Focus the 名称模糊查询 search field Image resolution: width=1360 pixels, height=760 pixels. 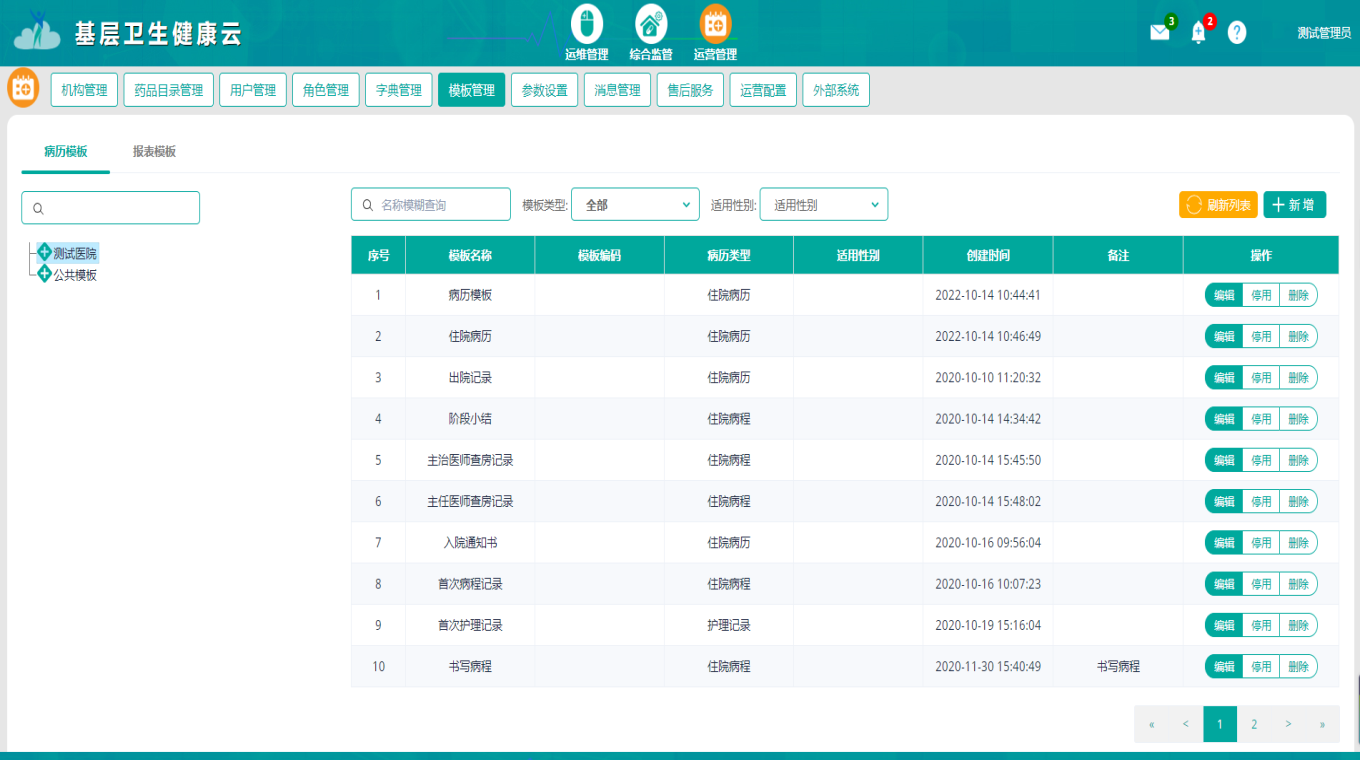pyautogui.click(x=431, y=204)
